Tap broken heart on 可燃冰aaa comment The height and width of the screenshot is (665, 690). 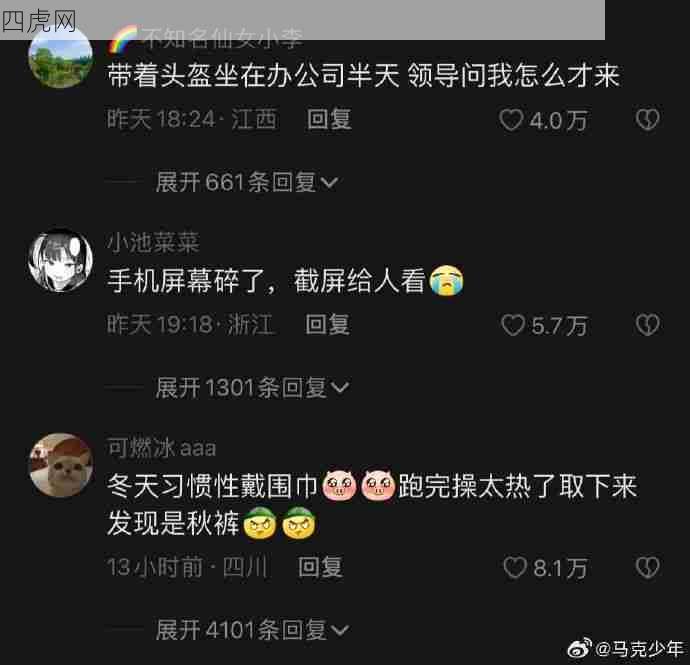[647, 567]
